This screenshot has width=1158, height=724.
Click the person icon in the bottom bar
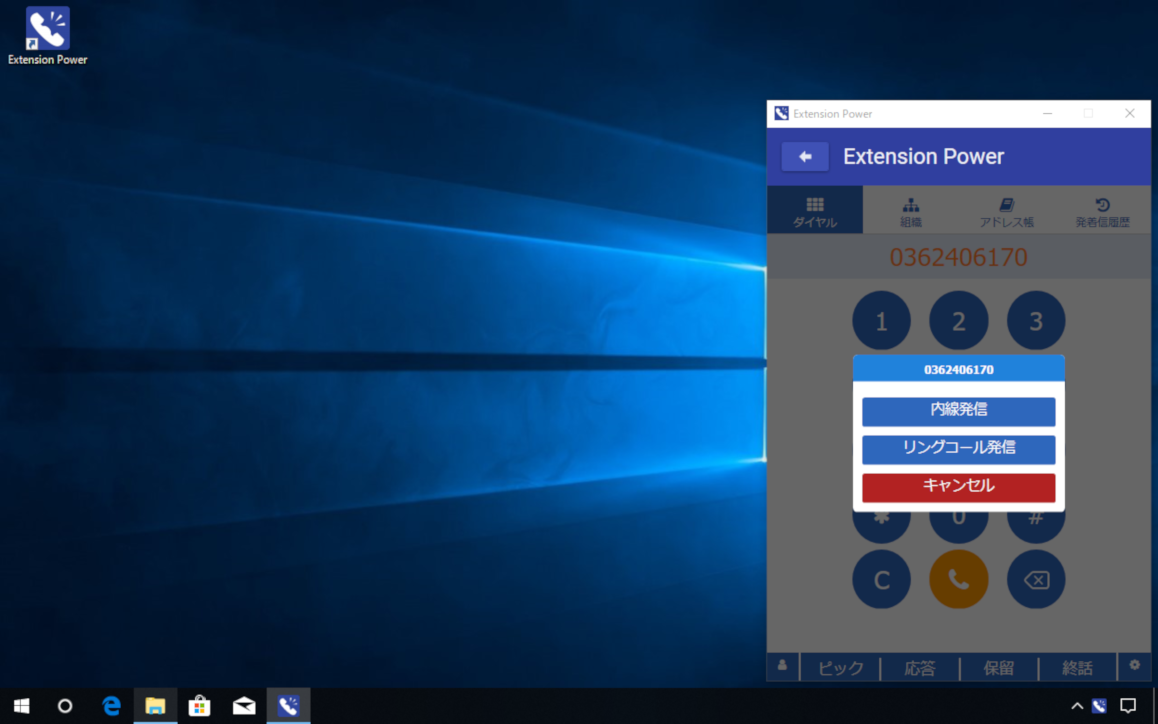tap(782, 665)
